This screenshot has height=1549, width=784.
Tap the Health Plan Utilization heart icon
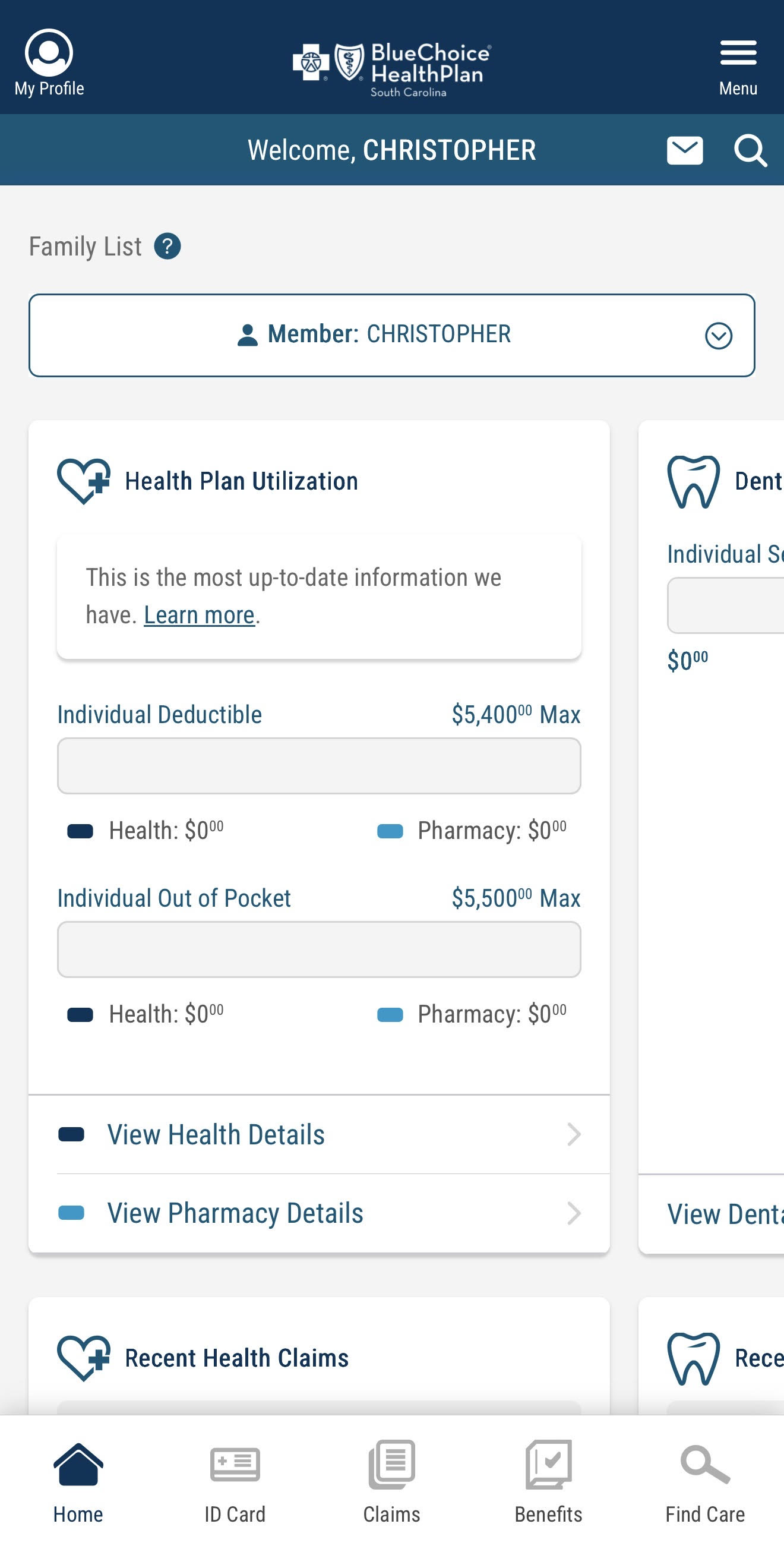pos(83,480)
